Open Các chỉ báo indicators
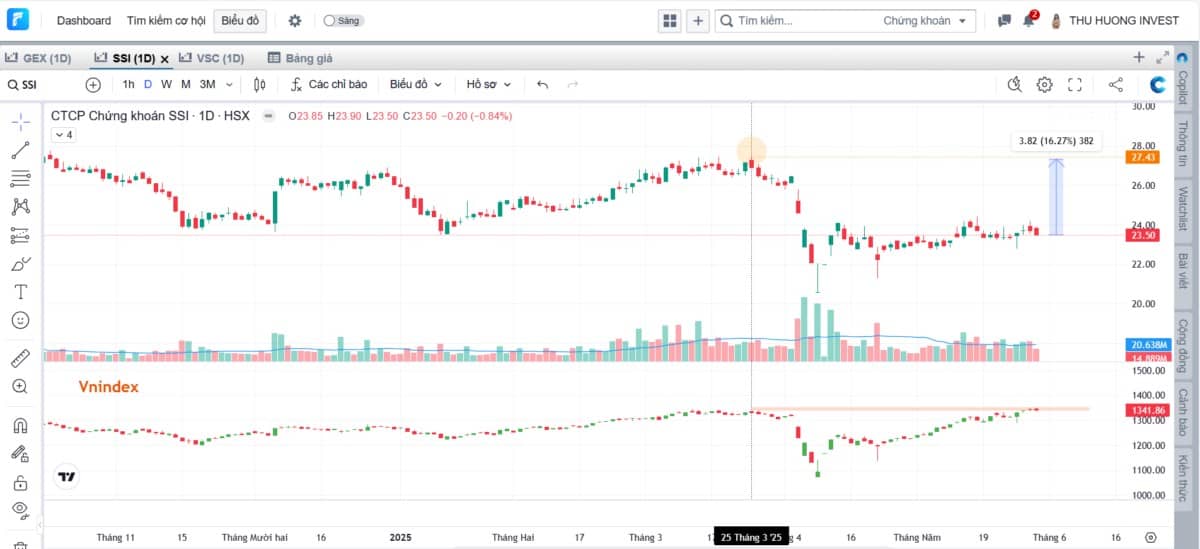Viewport: 1200px width, 549px height. pos(328,85)
